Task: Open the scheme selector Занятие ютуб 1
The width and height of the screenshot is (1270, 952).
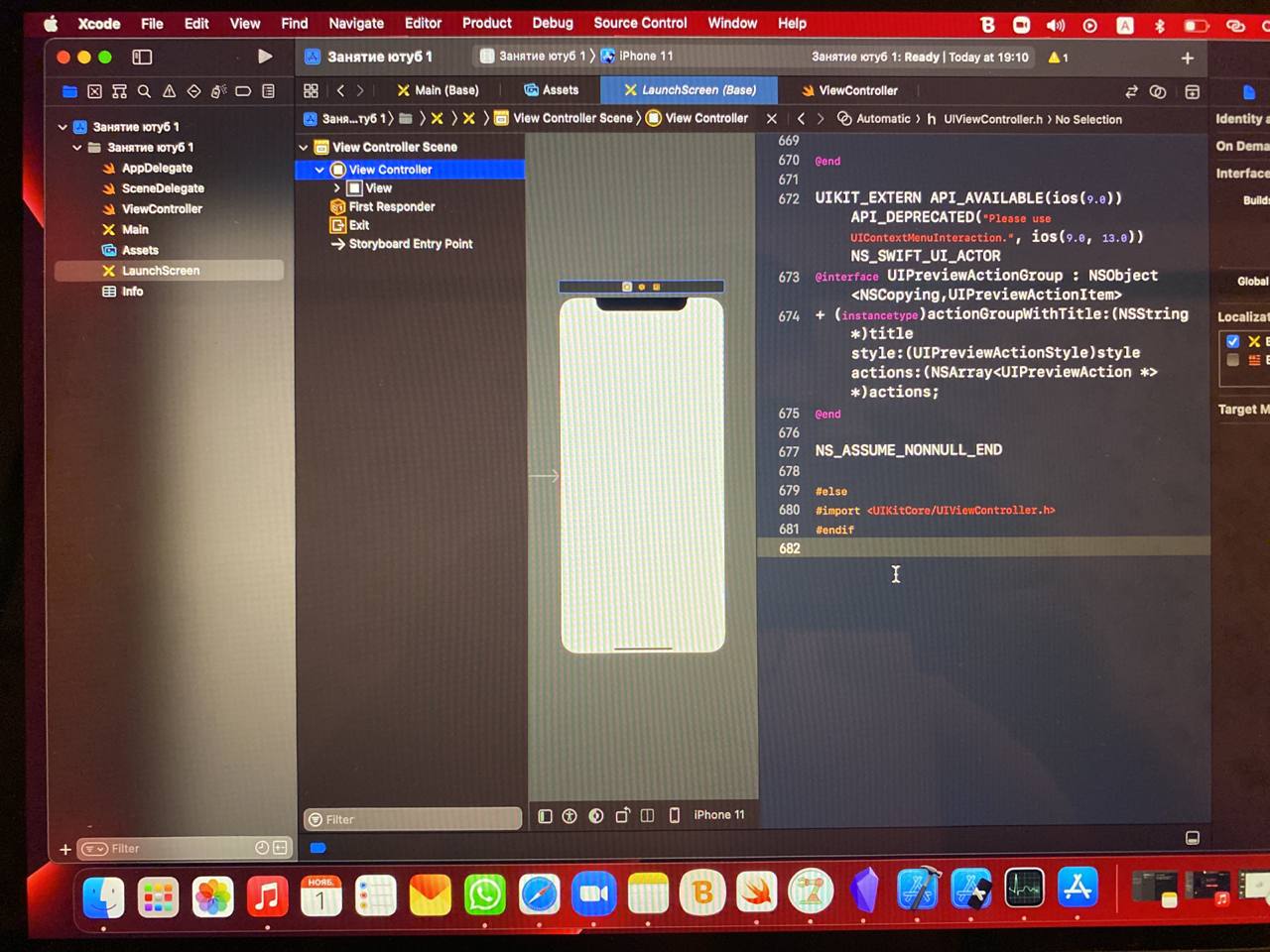Action: [x=534, y=57]
